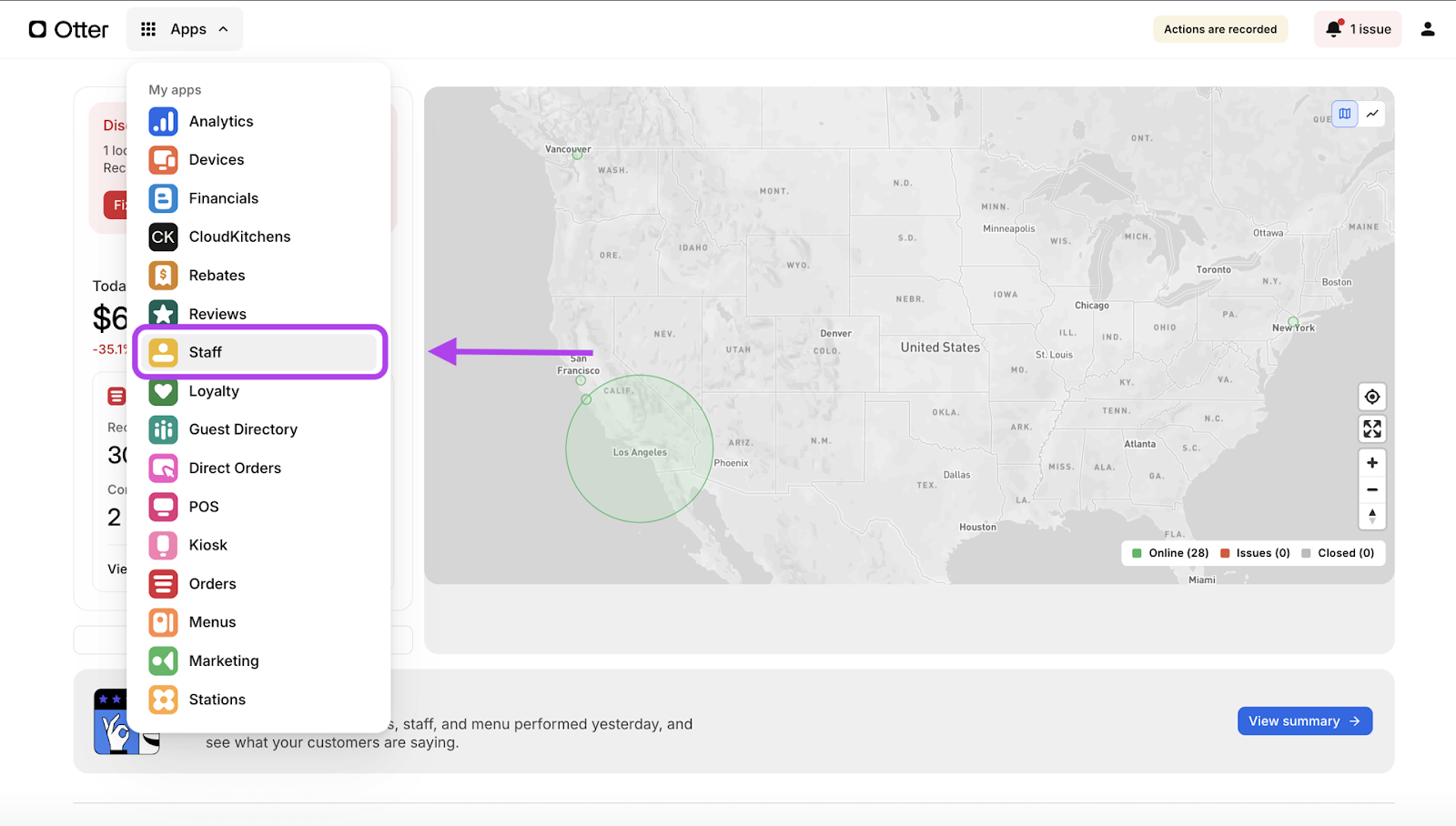
Task: Select the Rebates app icon
Action: click(163, 276)
